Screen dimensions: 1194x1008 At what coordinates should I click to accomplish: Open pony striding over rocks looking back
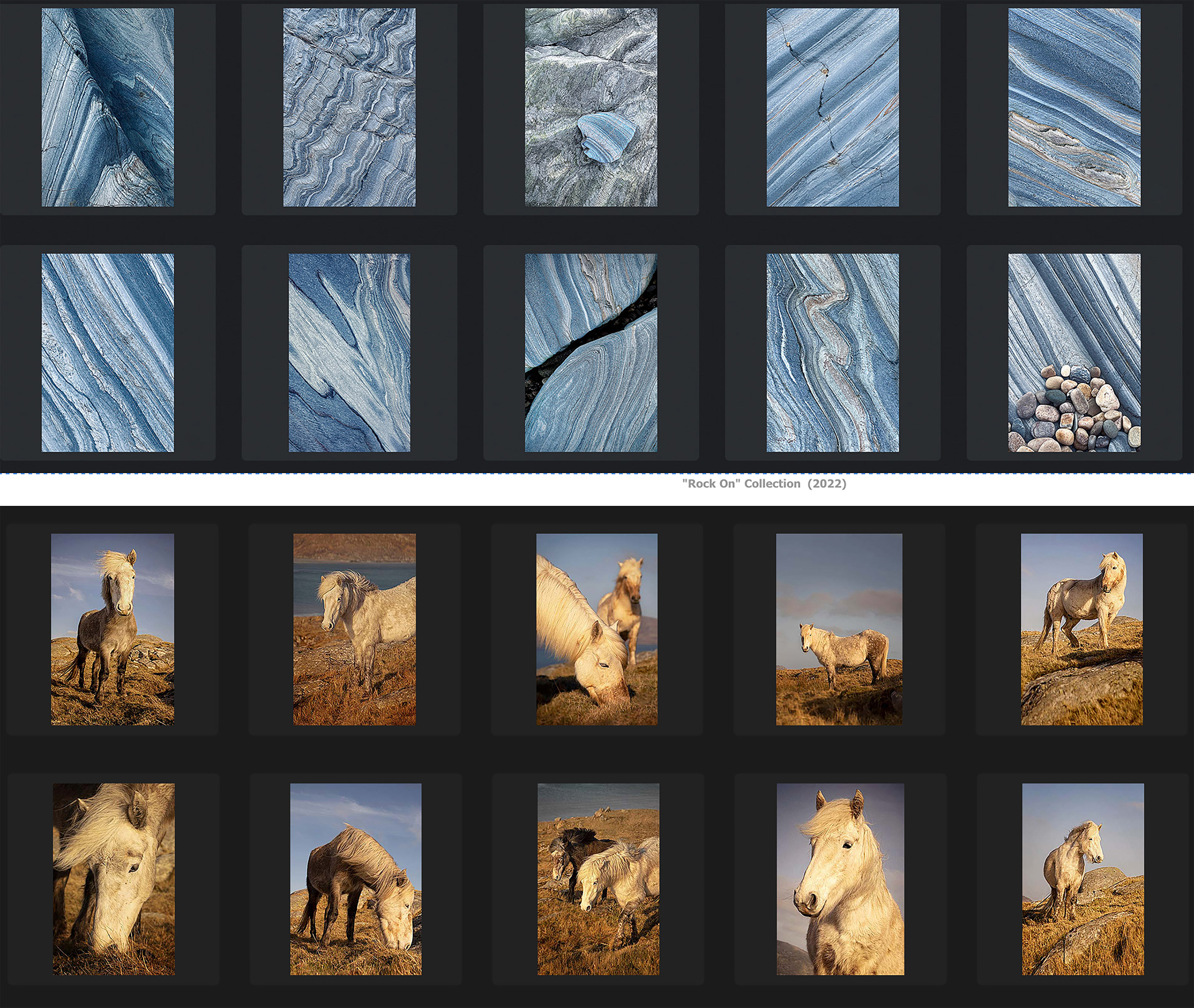point(1082,629)
